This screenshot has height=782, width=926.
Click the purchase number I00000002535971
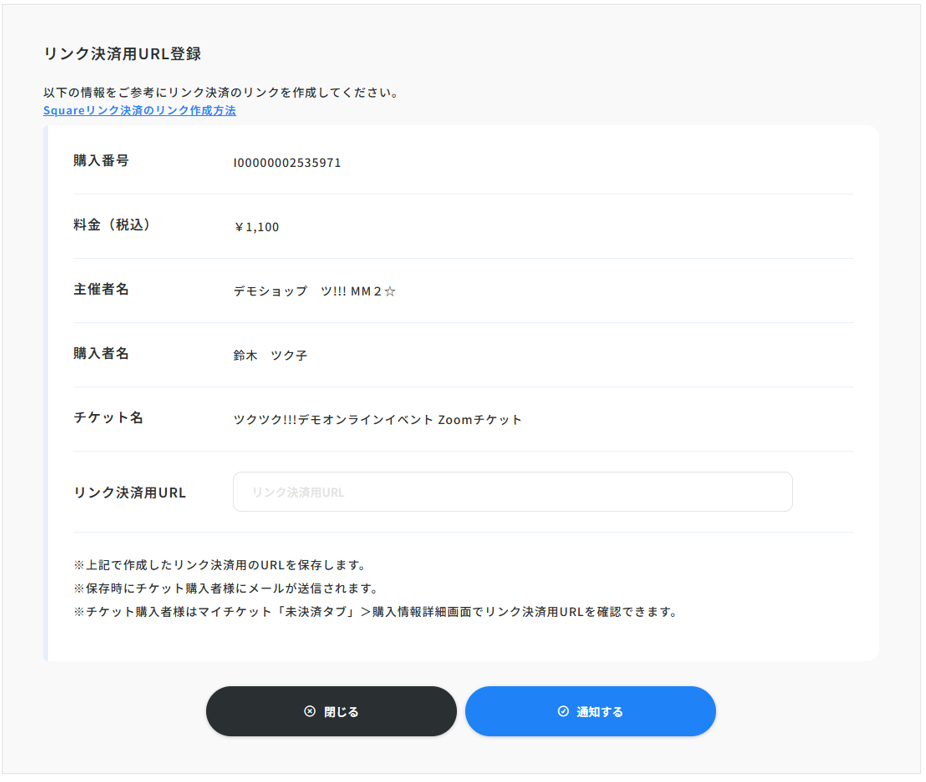pyautogui.click(x=287, y=162)
